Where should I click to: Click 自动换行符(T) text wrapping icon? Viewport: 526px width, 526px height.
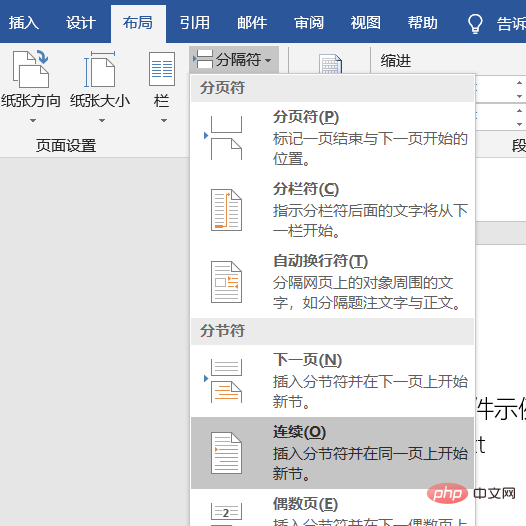pos(226,282)
